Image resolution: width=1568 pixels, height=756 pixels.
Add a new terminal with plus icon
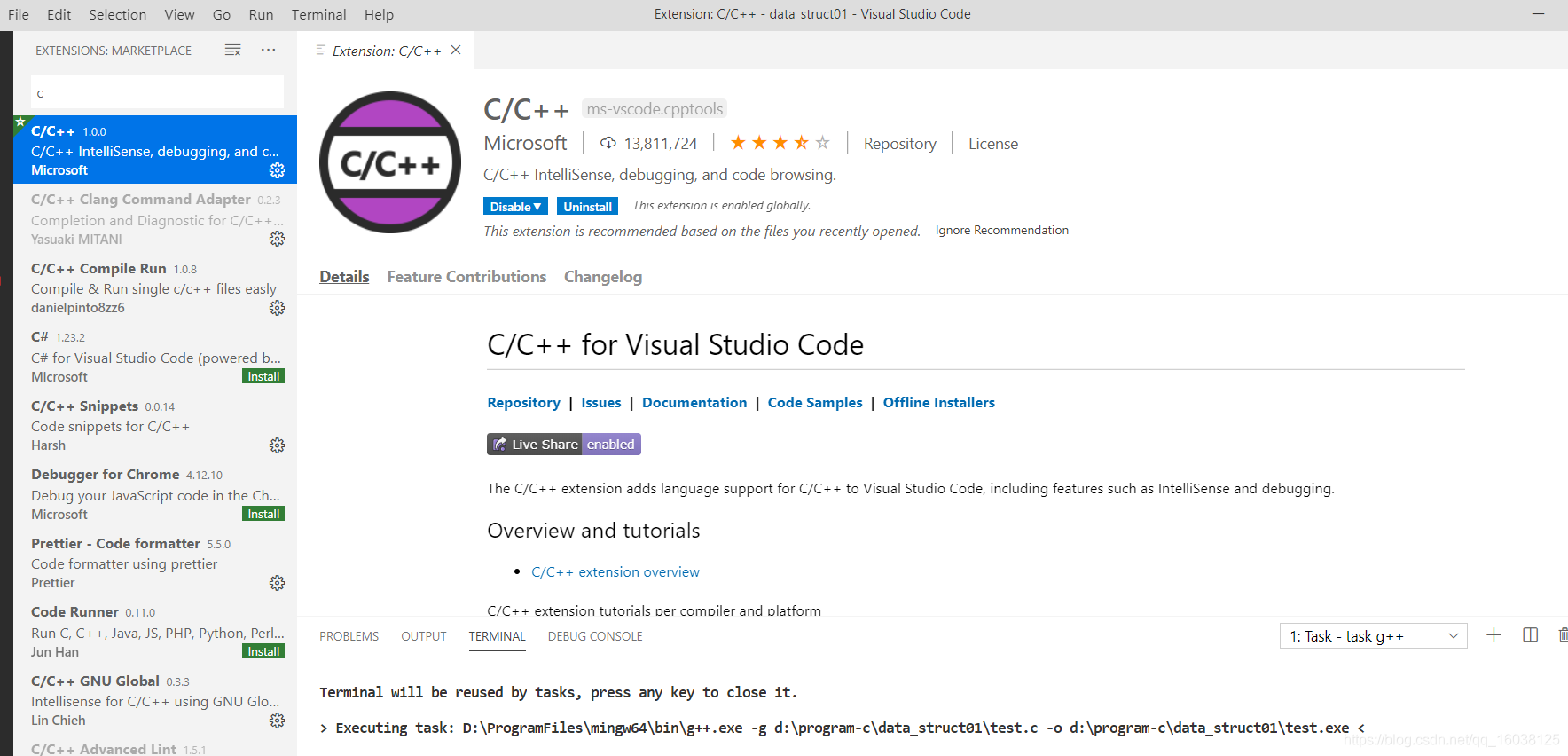[1494, 635]
